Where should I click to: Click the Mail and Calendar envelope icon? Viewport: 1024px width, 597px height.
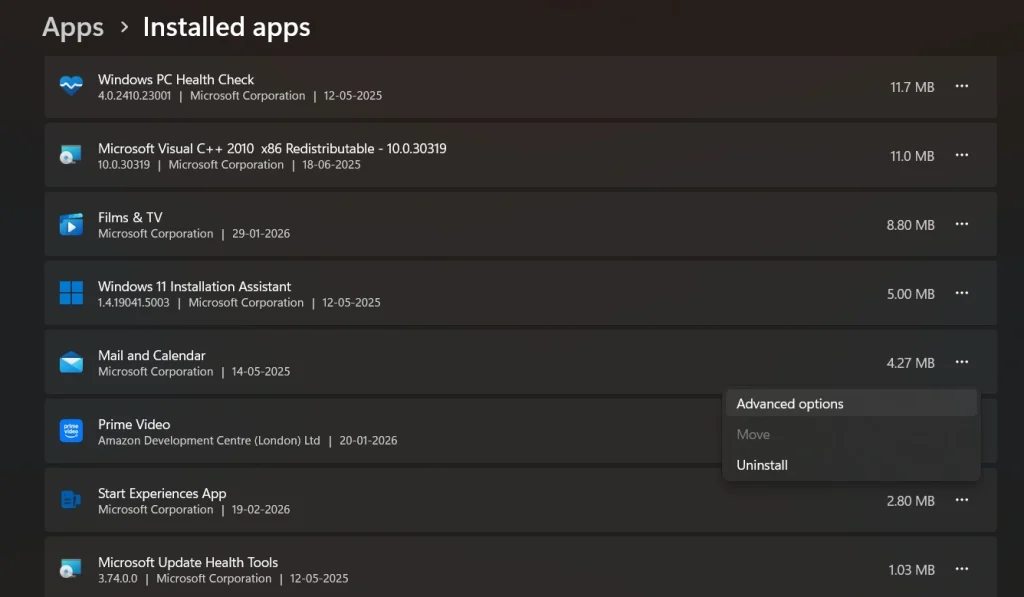70,362
